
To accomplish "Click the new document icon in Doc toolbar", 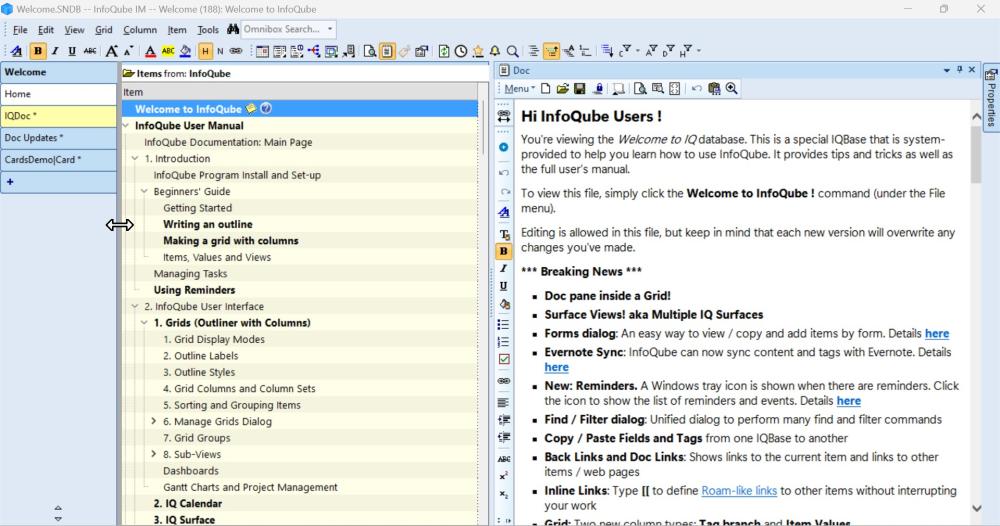I will click(x=545, y=89).
